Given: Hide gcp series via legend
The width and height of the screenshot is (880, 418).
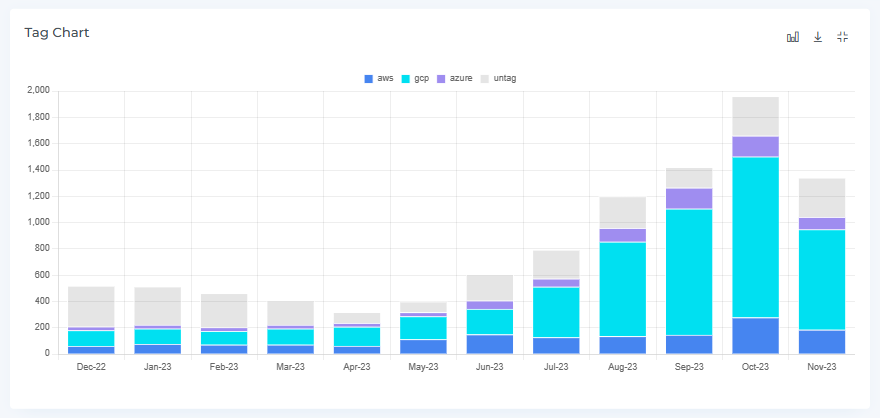Looking at the screenshot, I should click(x=421, y=78).
